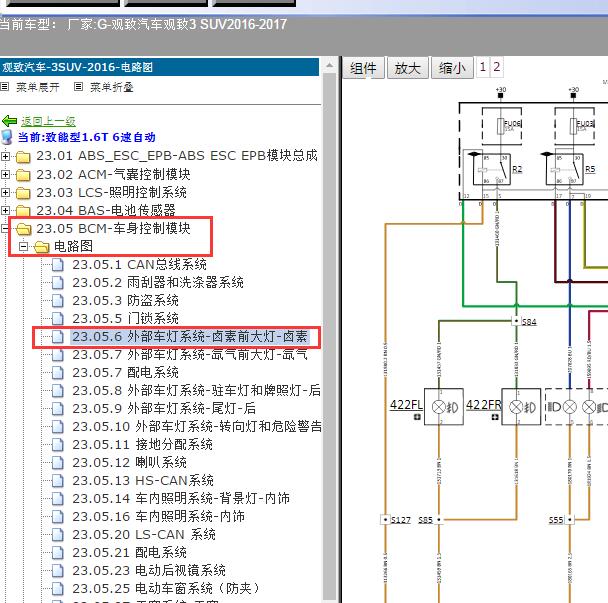This screenshot has height=603, width=608.
Task: Click the document icon of 23.05.20 LS-CAN
Action: [x=58, y=535]
